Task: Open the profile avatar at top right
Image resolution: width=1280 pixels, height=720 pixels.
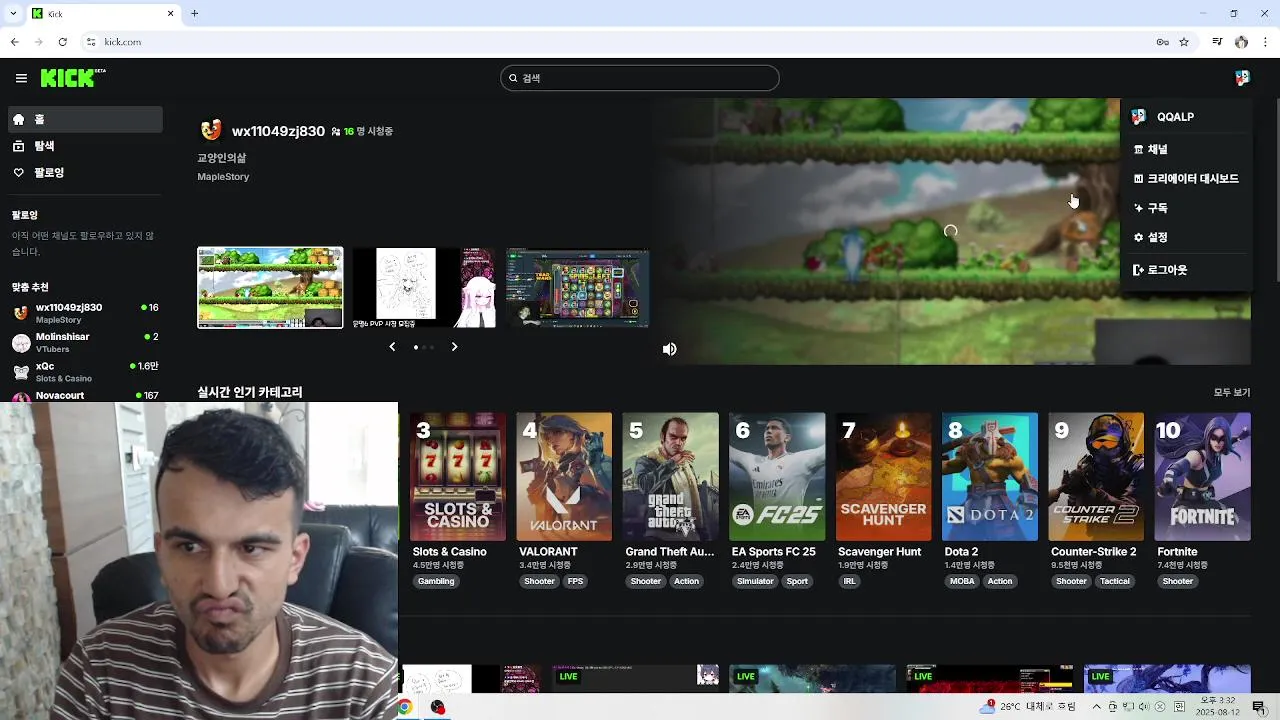Action: click(x=1242, y=78)
